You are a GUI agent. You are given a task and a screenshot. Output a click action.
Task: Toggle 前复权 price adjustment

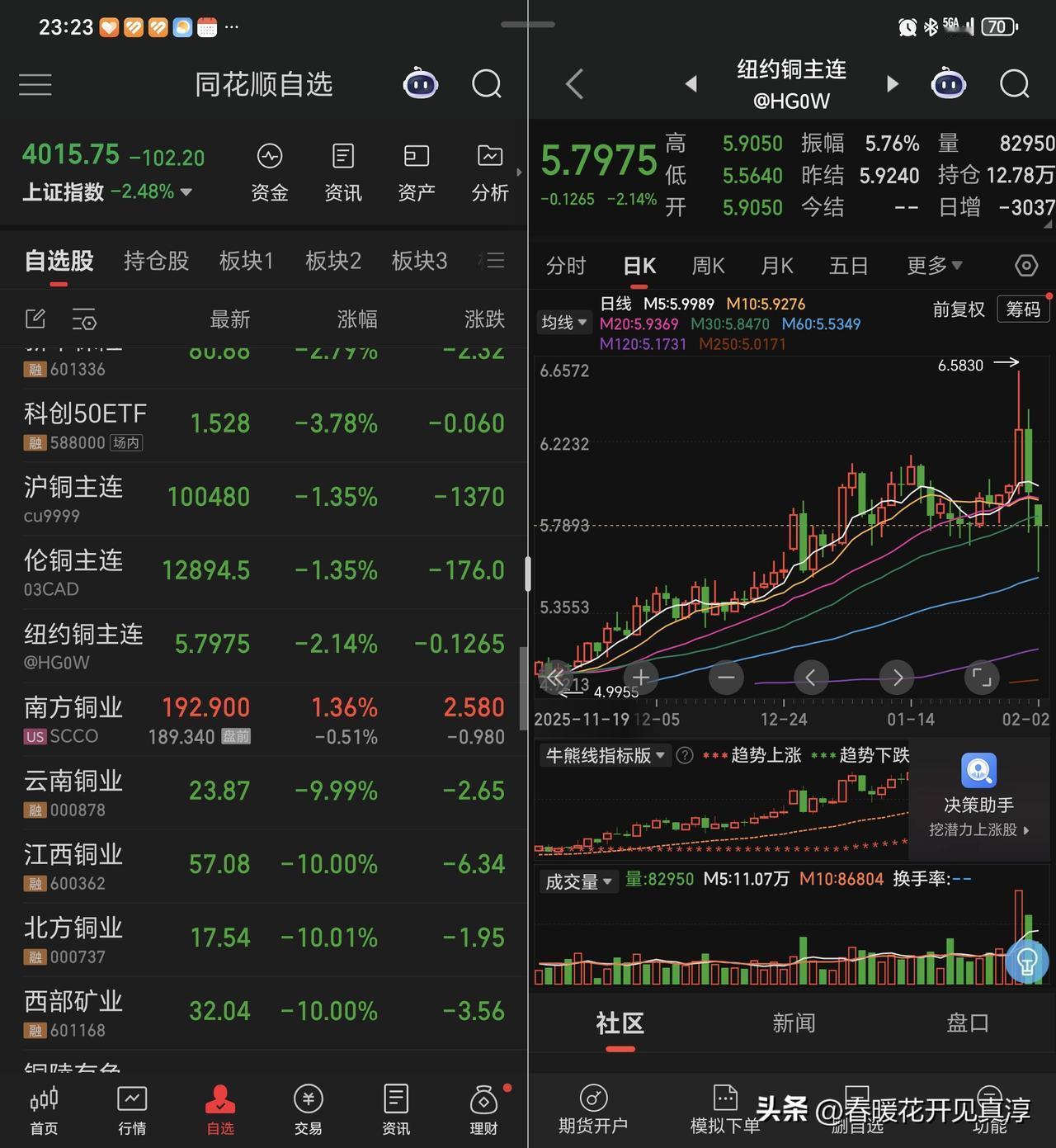click(x=959, y=309)
